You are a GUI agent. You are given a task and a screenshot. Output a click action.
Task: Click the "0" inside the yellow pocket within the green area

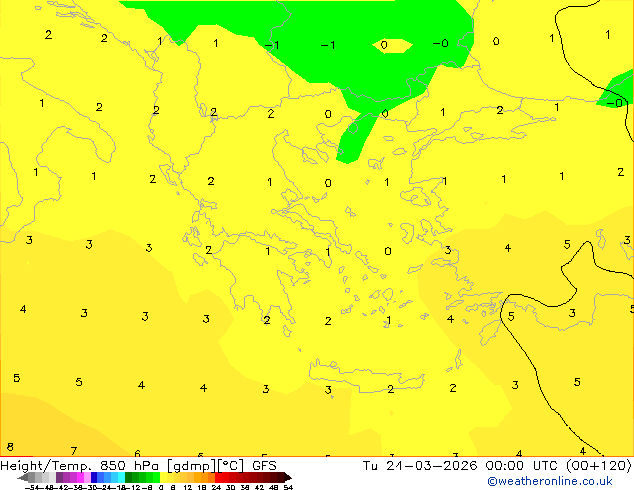click(x=384, y=44)
